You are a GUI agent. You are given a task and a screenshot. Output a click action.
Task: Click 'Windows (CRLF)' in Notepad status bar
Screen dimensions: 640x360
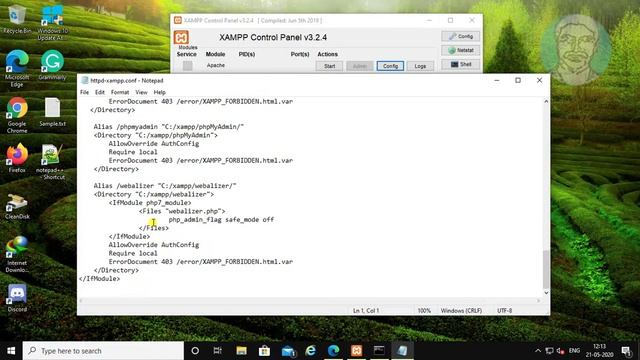(461, 311)
